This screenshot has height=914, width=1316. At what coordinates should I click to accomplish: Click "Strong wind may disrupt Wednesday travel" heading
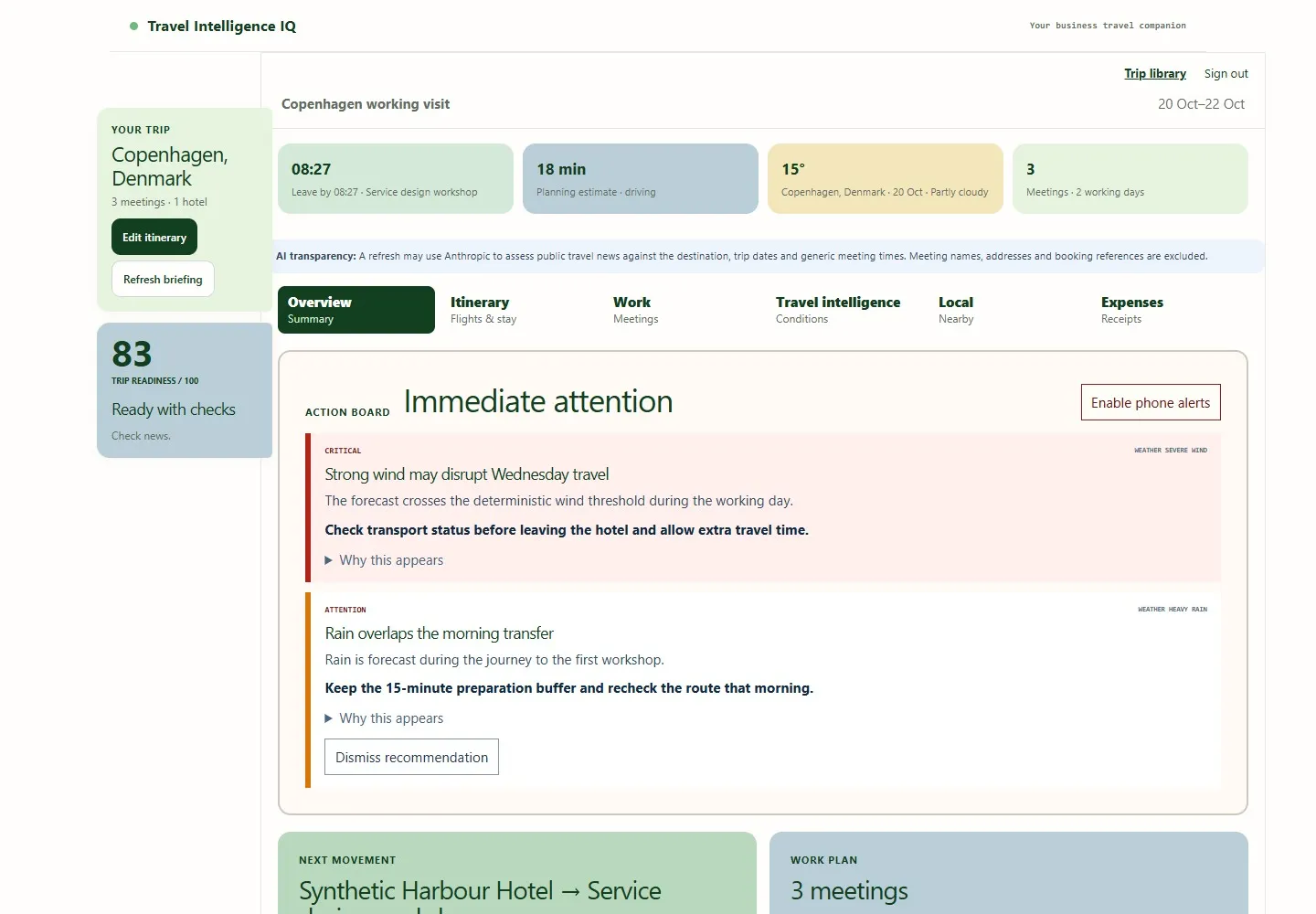(x=467, y=474)
